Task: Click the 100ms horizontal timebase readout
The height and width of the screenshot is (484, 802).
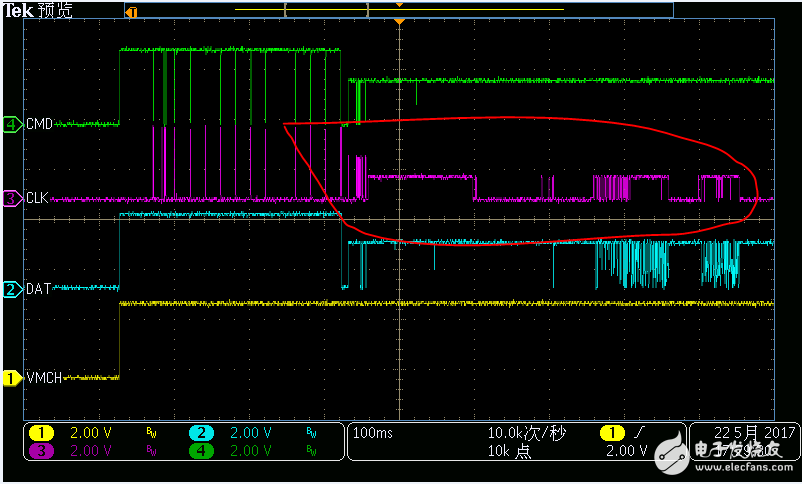Action: [x=373, y=433]
